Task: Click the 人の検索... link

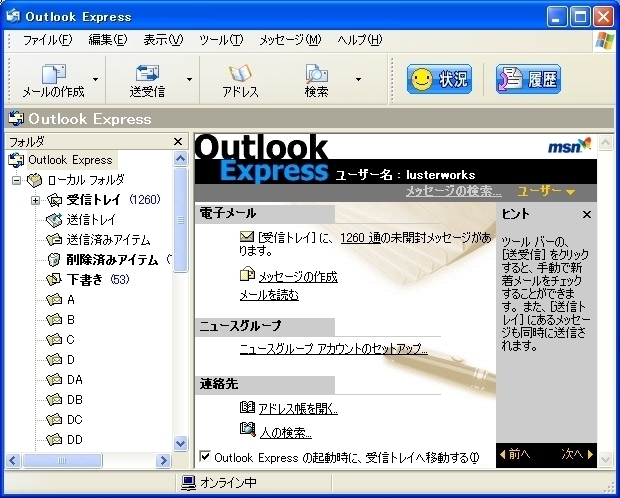Action: [x=286, y=433]
